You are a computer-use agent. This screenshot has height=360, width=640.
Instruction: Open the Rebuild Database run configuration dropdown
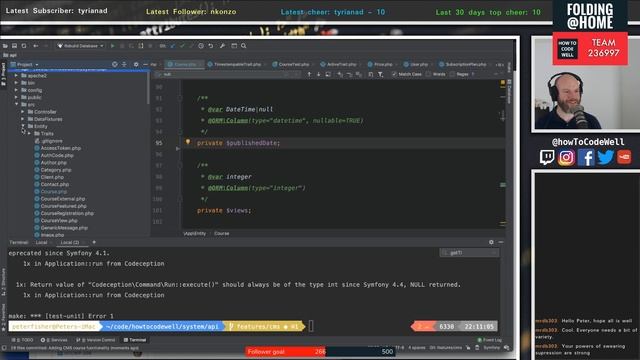(80, 46)
